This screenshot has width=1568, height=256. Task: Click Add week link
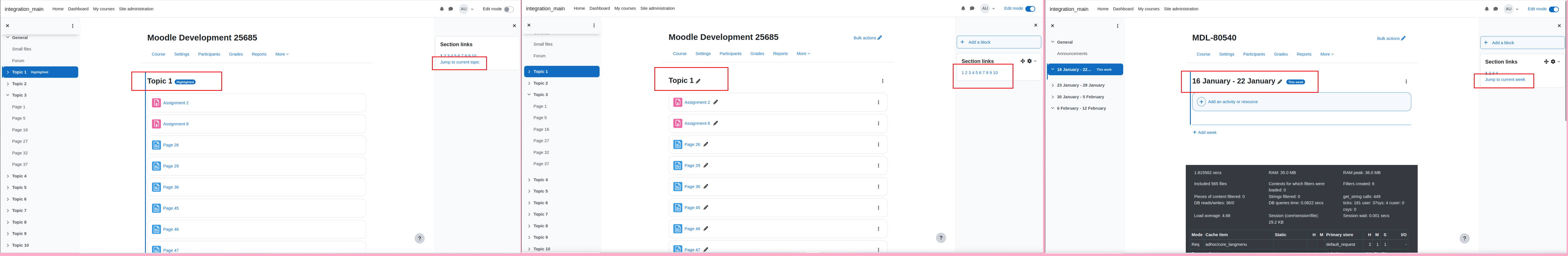point(1204,132)
